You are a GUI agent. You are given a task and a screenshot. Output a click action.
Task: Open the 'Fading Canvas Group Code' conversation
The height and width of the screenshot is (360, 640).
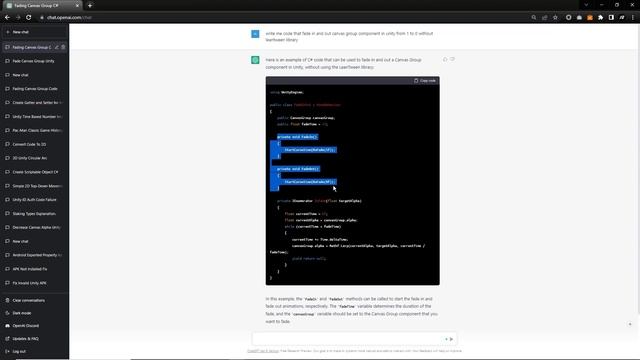tap(34, 89)
